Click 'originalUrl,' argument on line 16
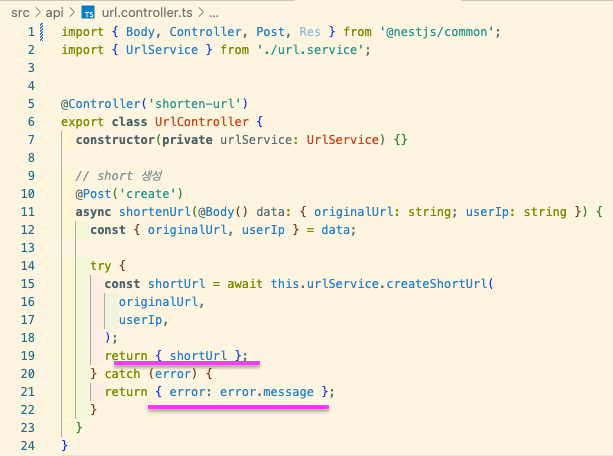Image resolution: width=613 pixels, height=456 pixels. [161, 302]
